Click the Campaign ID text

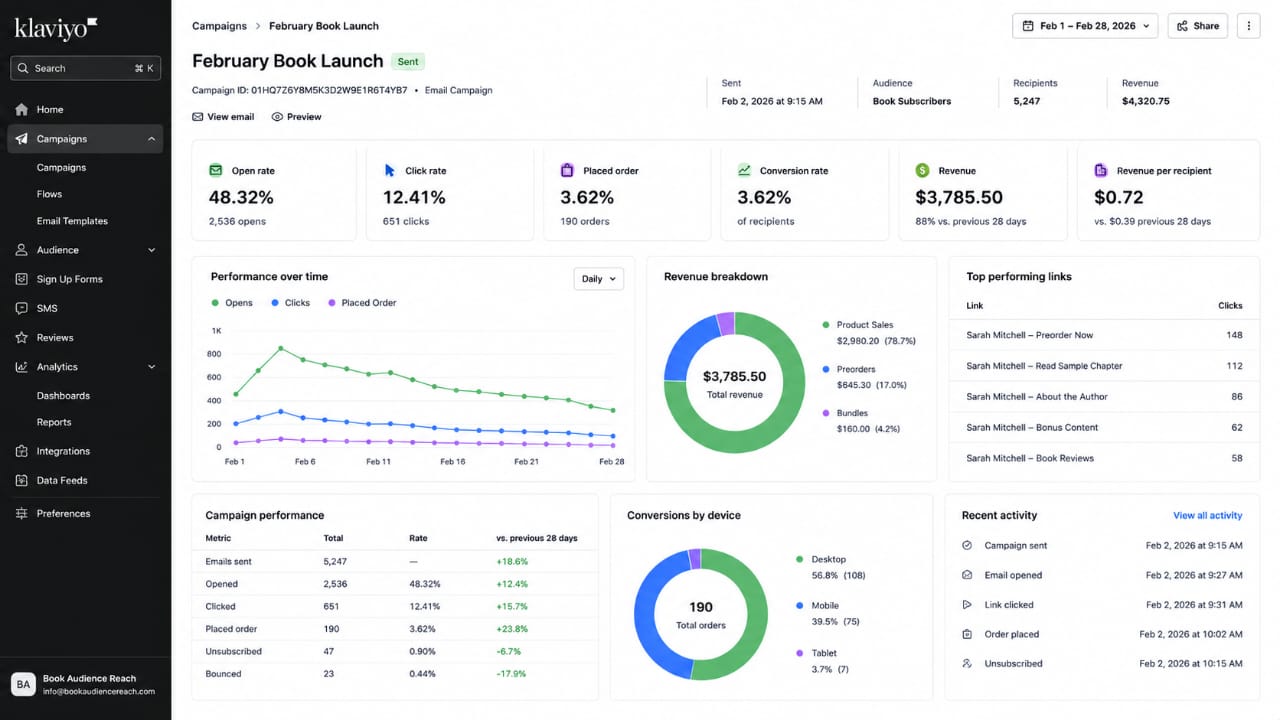[300, 90]
